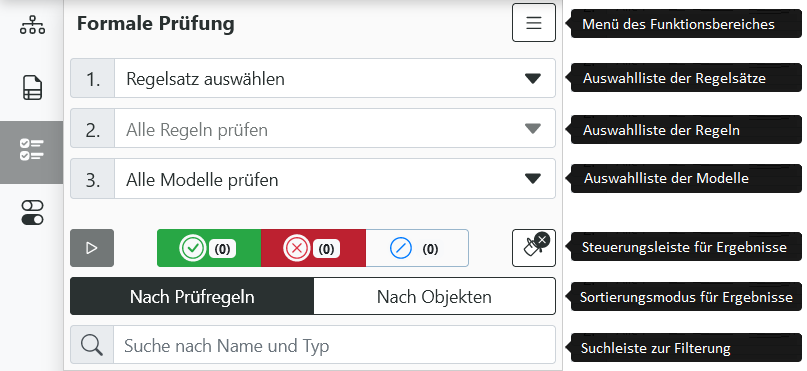Open the toggle switches settings sidebar icon

32,213
